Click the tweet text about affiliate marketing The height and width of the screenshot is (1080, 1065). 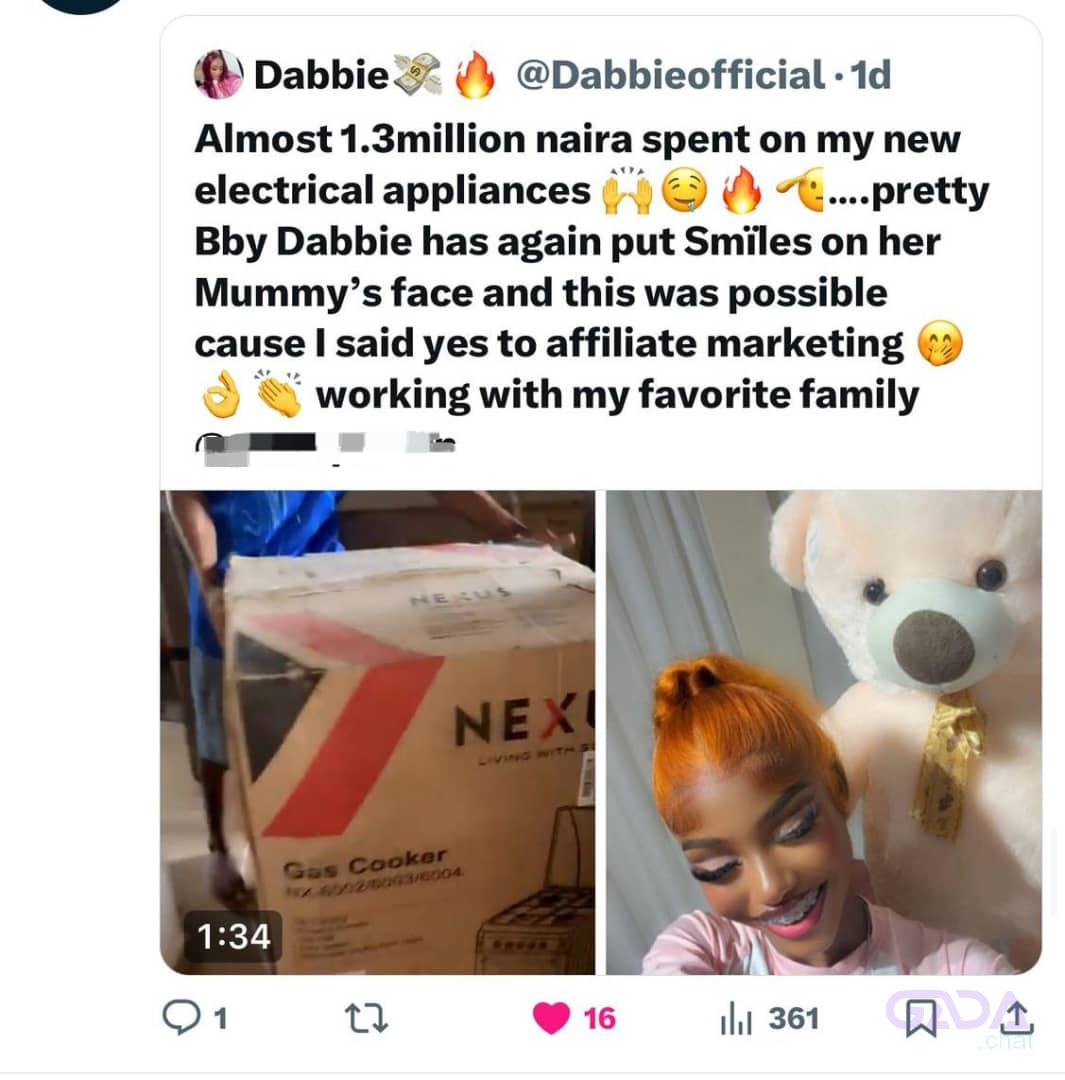(x=591, y=267)
